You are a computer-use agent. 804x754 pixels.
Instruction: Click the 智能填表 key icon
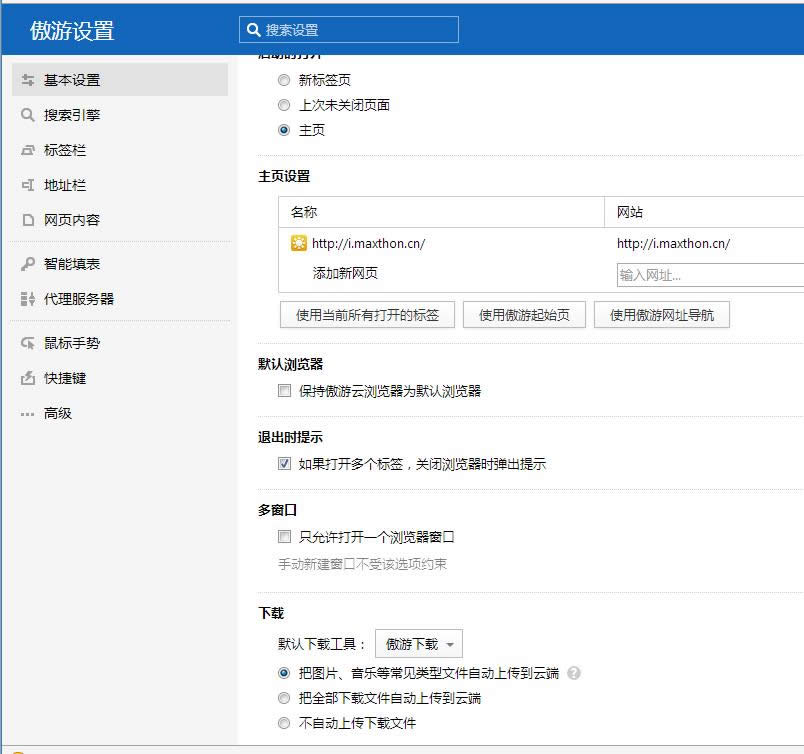tap(28, 264)
